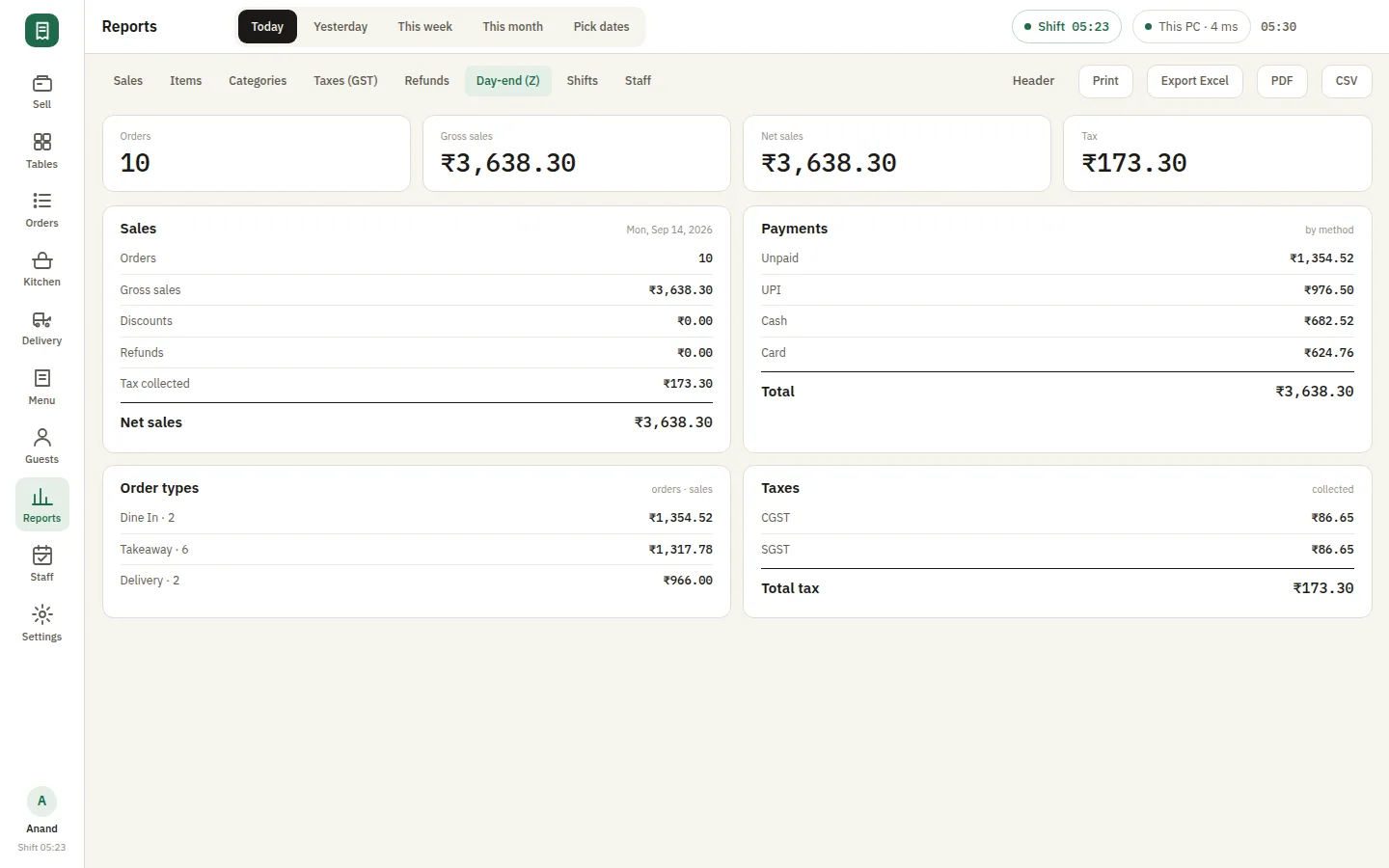Open Settings gear in sidebar
This screenshot has height=868, width=1389.
coord(41,614)
